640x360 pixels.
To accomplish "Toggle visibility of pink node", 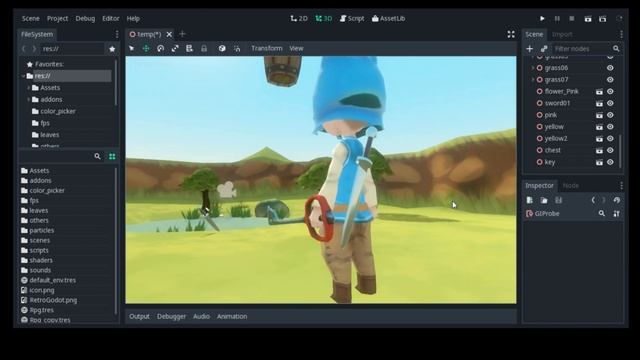I will point(610,115).
